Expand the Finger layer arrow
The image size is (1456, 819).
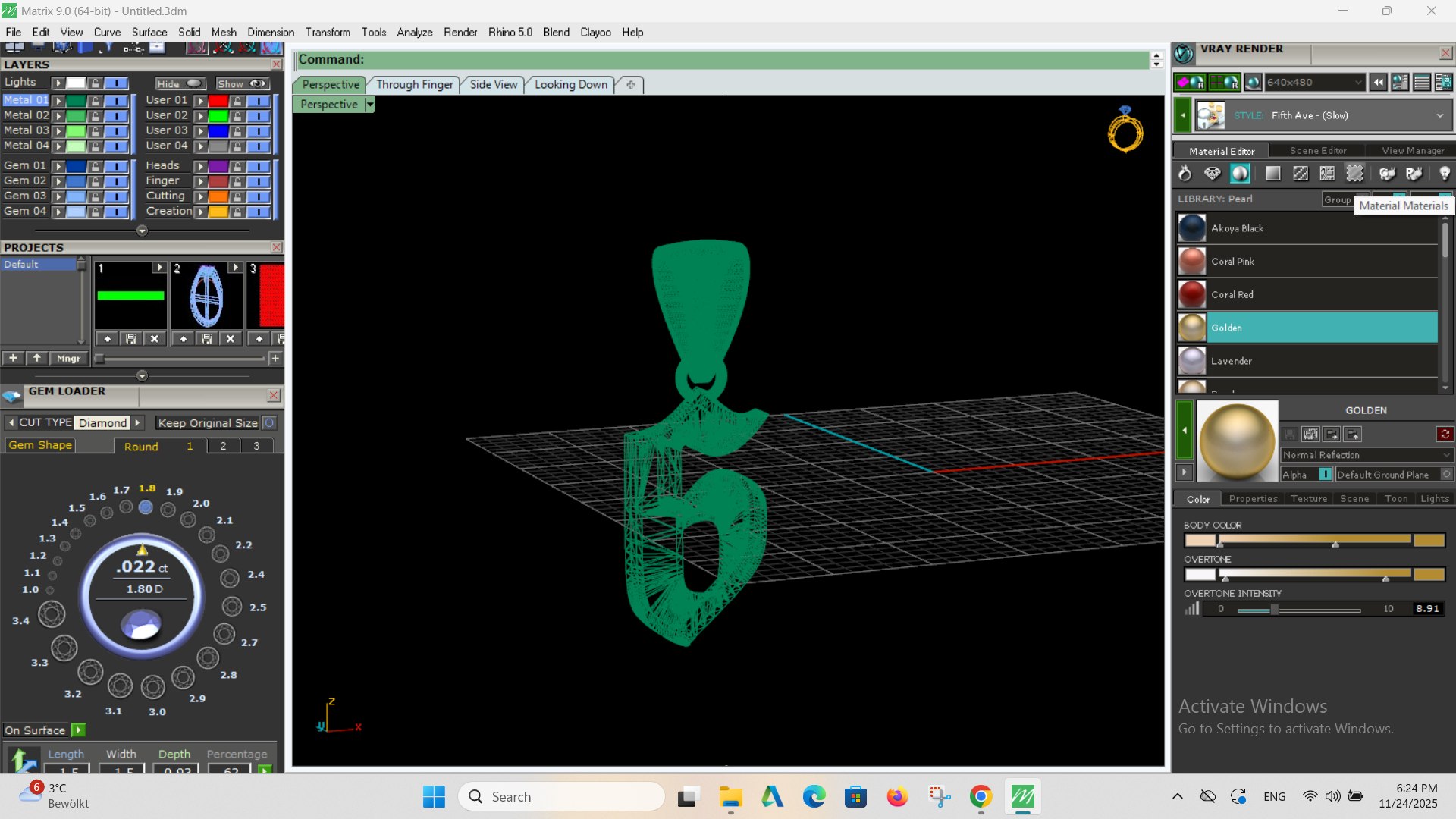click(x=200, y=181)
